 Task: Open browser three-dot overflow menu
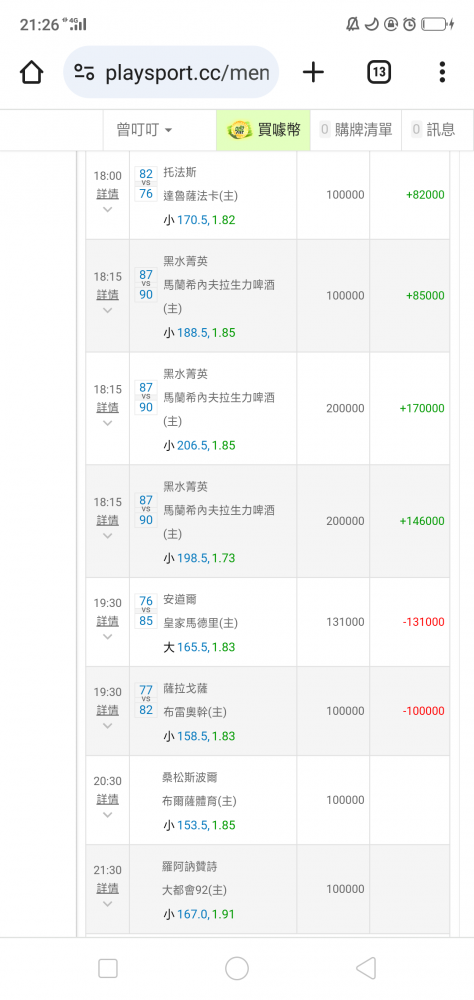click(x=441, y=72)
